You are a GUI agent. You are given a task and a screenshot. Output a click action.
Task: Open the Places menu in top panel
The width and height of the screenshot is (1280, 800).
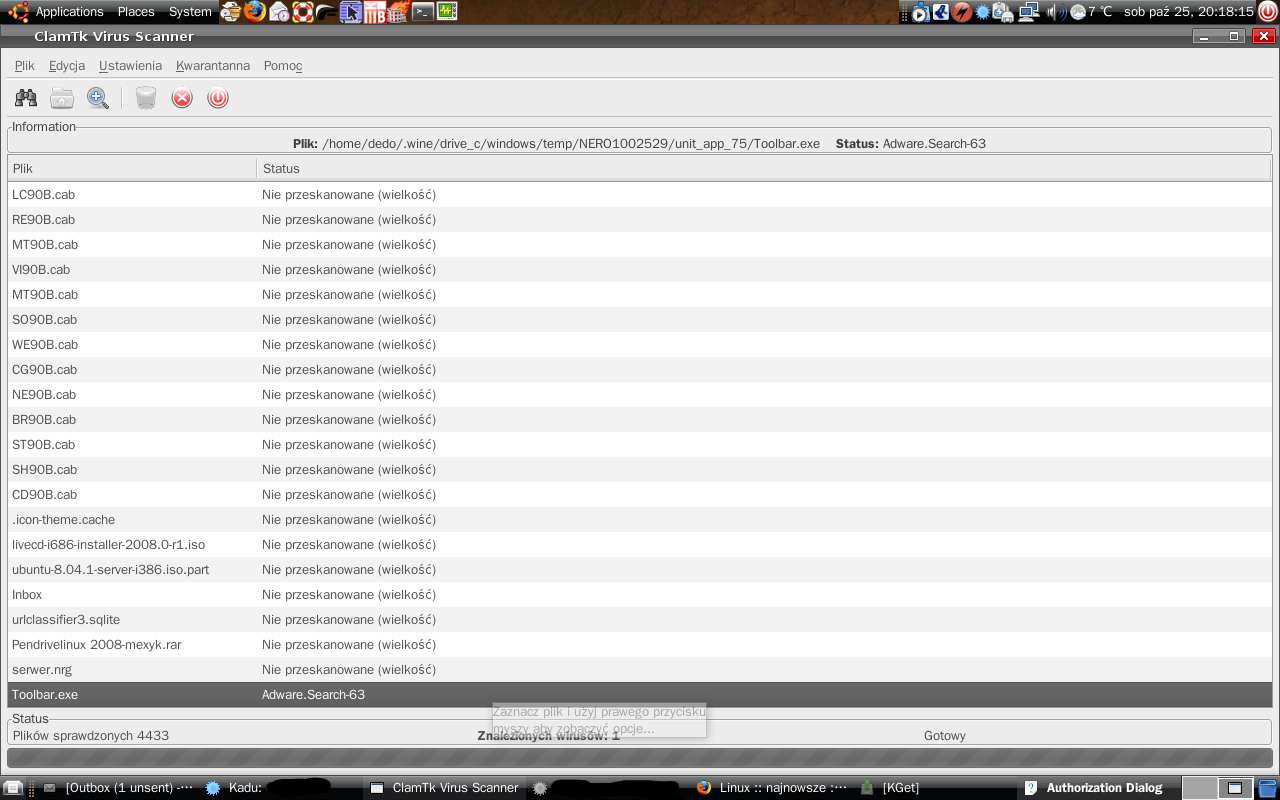pyautogui.click(x=136, y=12)
